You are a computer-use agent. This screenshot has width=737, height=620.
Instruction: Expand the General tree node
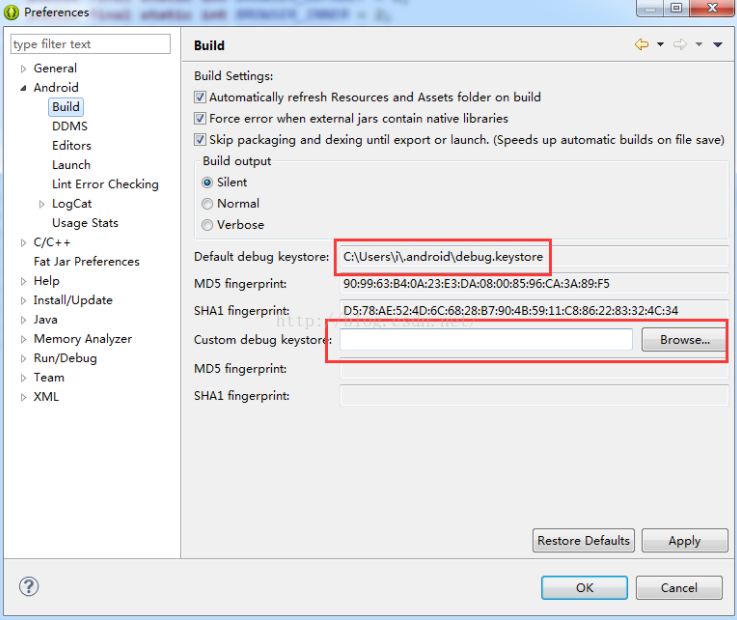(24, 69)
